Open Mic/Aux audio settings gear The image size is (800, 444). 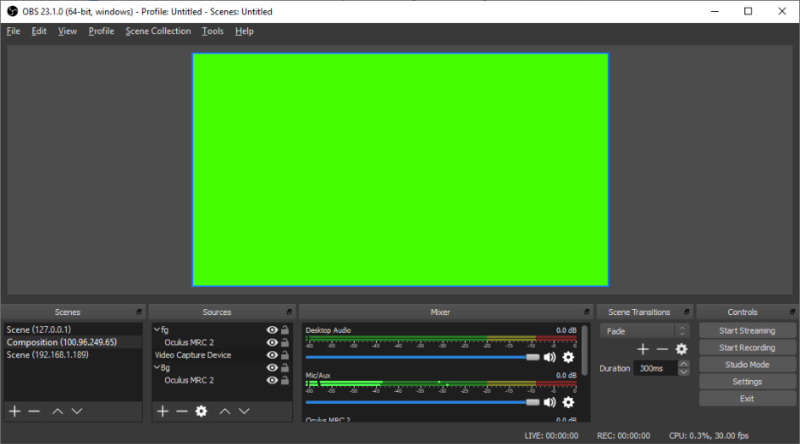pyautogui.click(x=568, y=402)
